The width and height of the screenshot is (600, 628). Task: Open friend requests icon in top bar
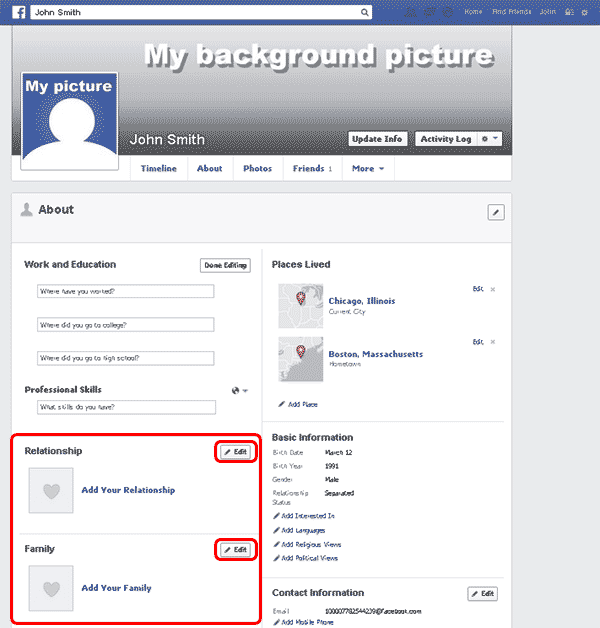point(411,12)
